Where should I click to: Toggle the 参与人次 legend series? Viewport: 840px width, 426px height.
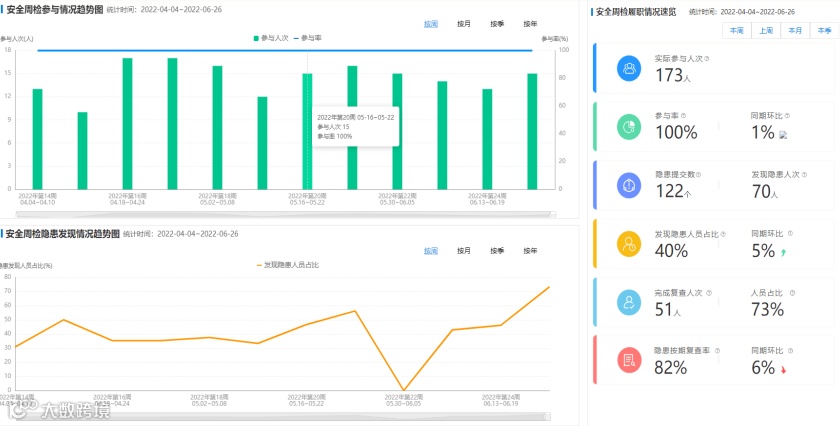pyautogui.click(x=271, y=38)
